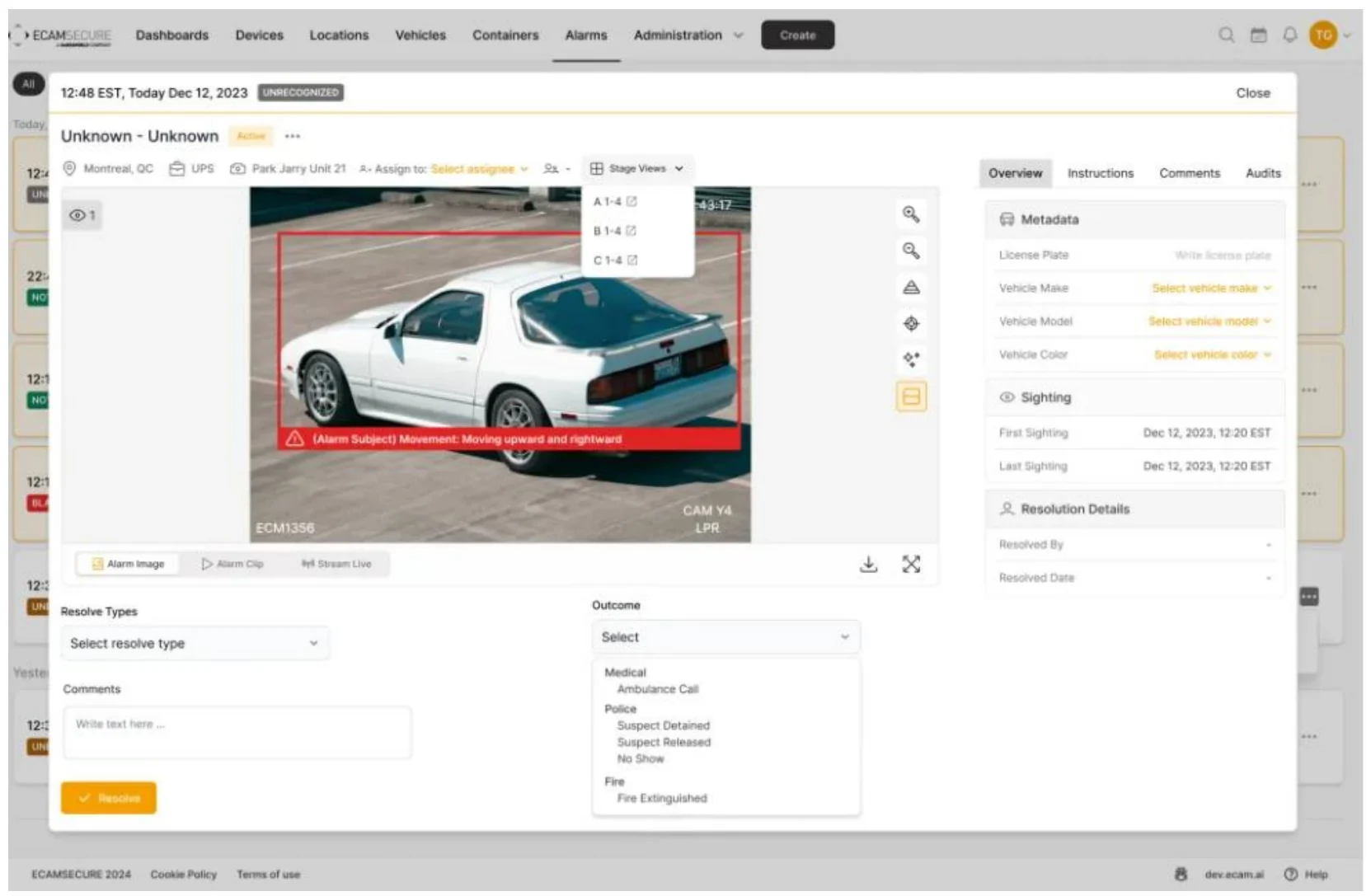Viewport: 1371px width, 896px height.
Task: Choose Fire Extinguished outcome
Action: (x=661, y=798)
